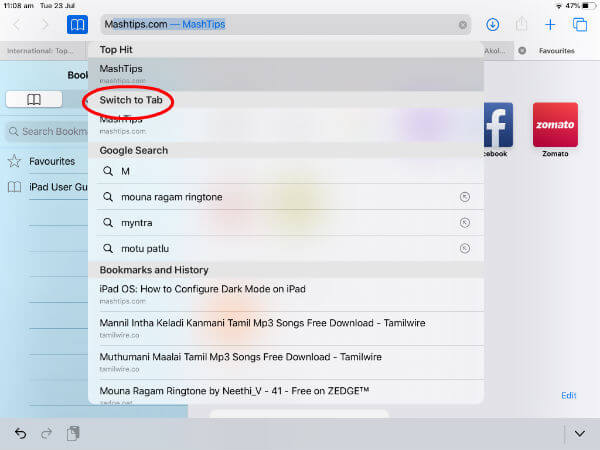Viewport: 600px width, 450px height.
Task: Tap the magnifier in Search Bookmarks field
Action: pyautogui.click(x=13, y=132)
